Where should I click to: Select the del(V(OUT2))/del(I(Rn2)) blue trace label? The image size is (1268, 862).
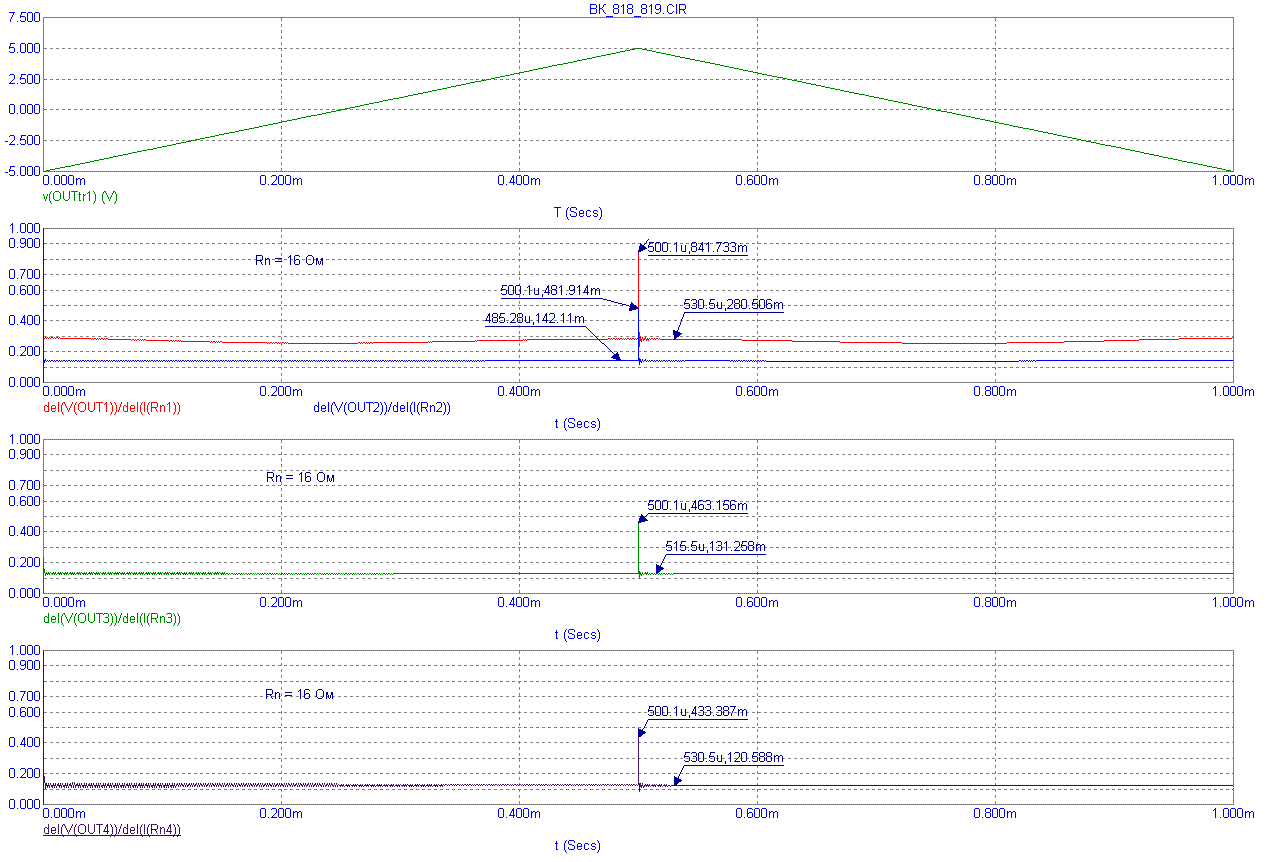tap(382, 407)
